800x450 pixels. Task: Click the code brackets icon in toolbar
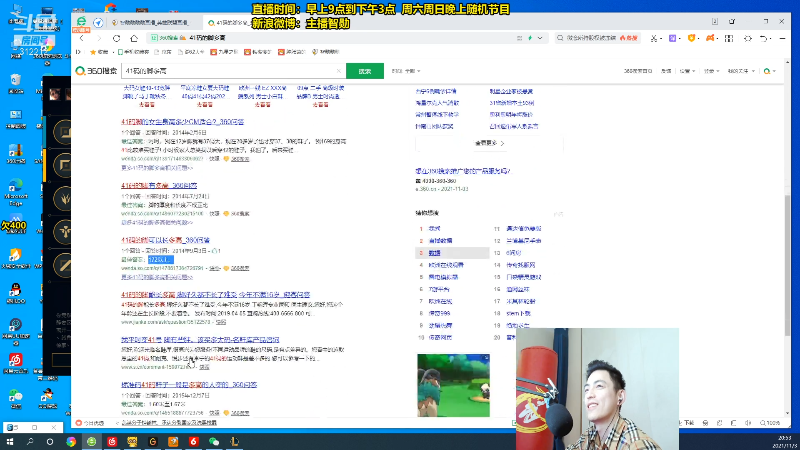[x=748, y=38]
